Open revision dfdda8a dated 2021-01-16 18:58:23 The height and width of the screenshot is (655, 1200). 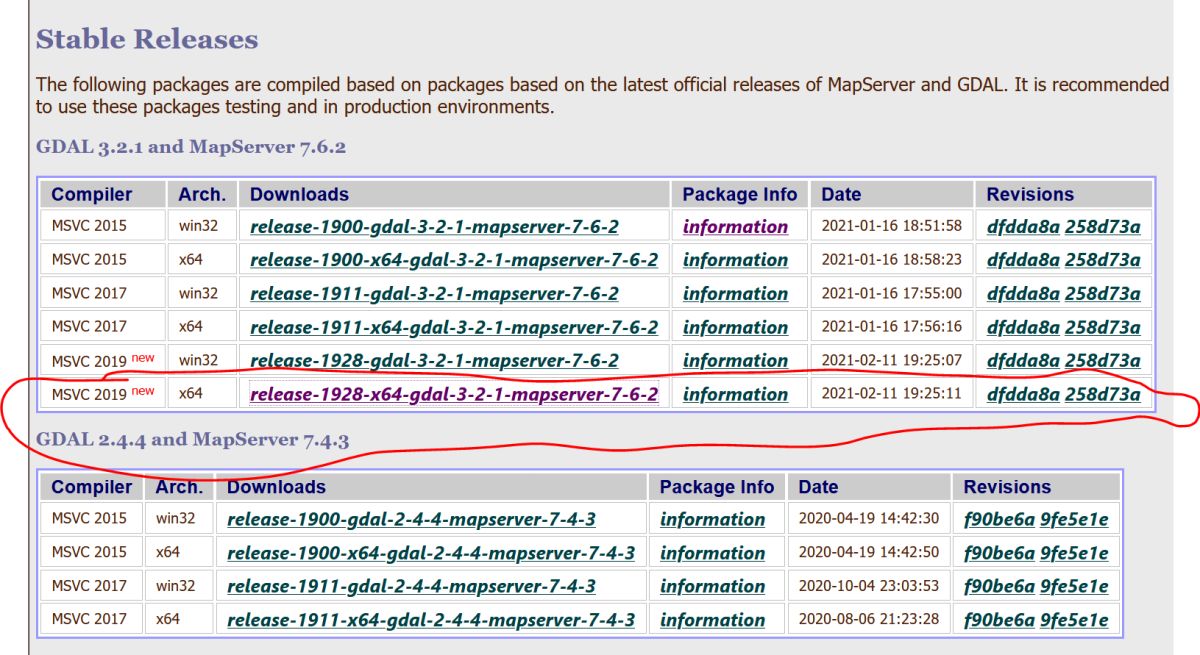(1023, 260)
